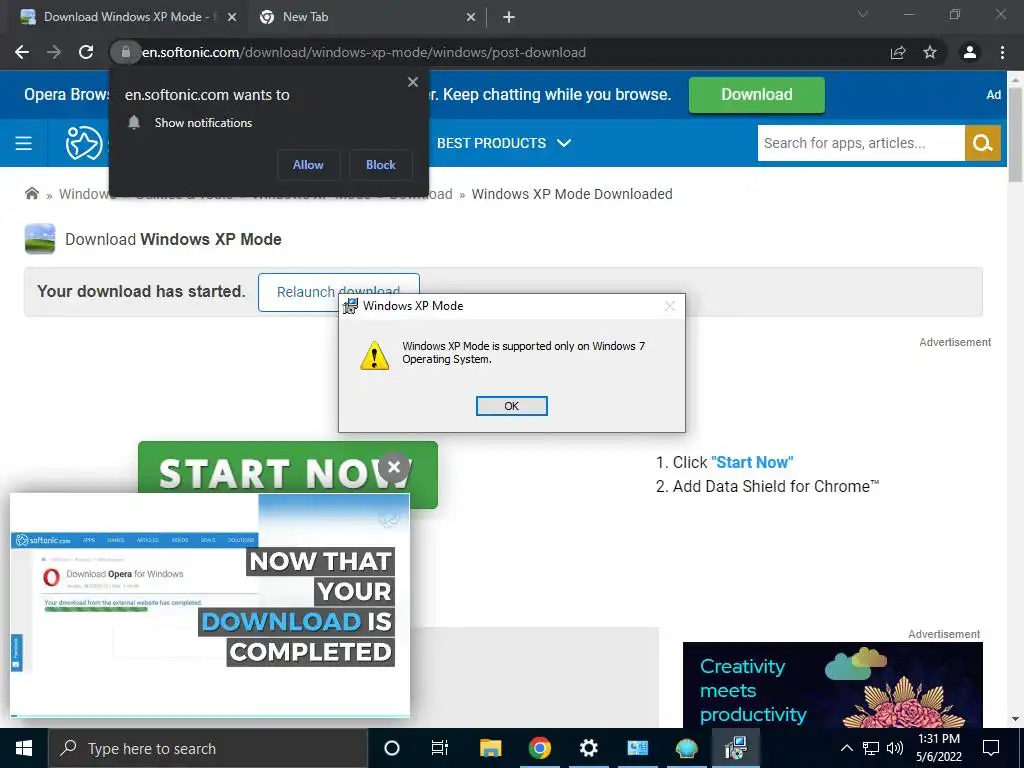Click the Windows XP Mode Downloaded breadcrumb
This screenshot has height=768, width=1024.
[571, 194]
